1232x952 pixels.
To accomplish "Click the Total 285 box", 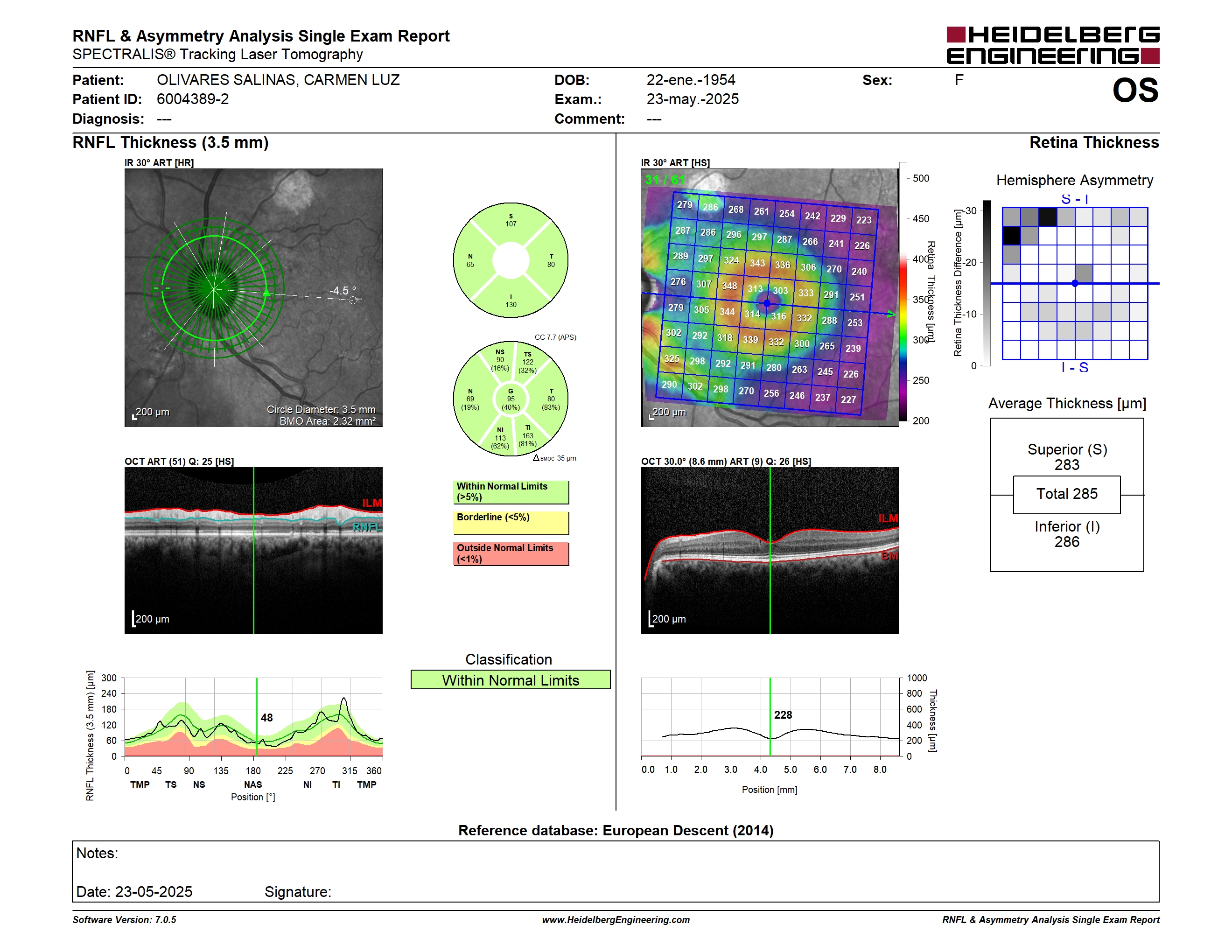I will click(1067, 494).
